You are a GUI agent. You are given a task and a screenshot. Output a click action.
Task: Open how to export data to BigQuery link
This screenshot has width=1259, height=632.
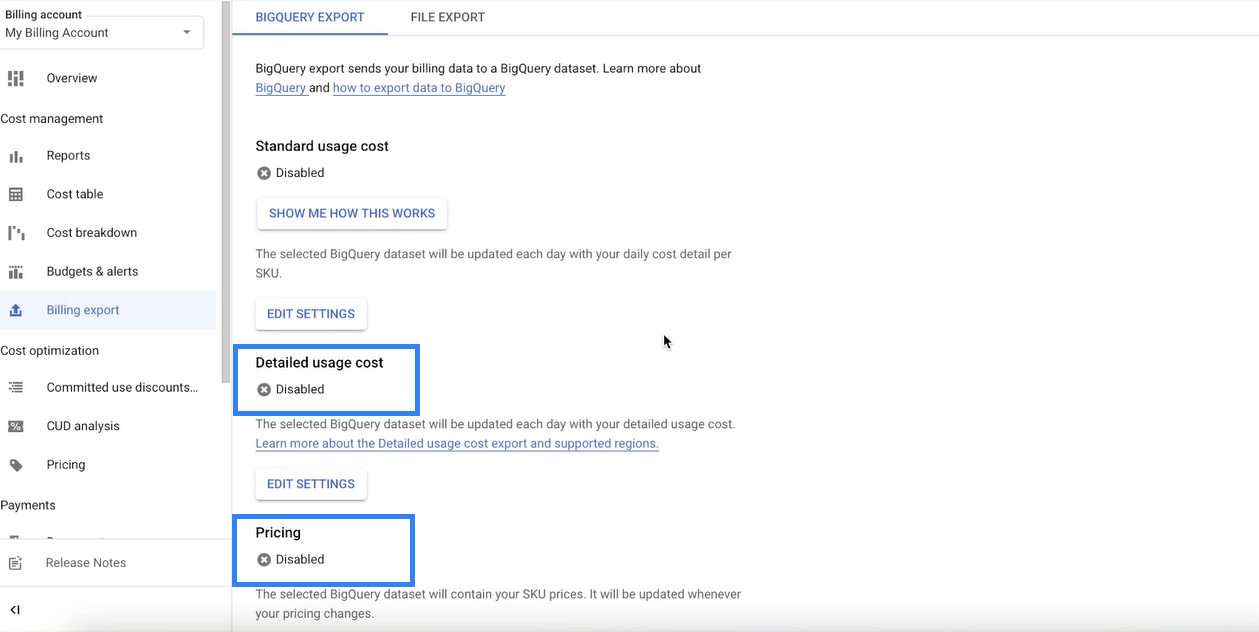pos(418,88)
